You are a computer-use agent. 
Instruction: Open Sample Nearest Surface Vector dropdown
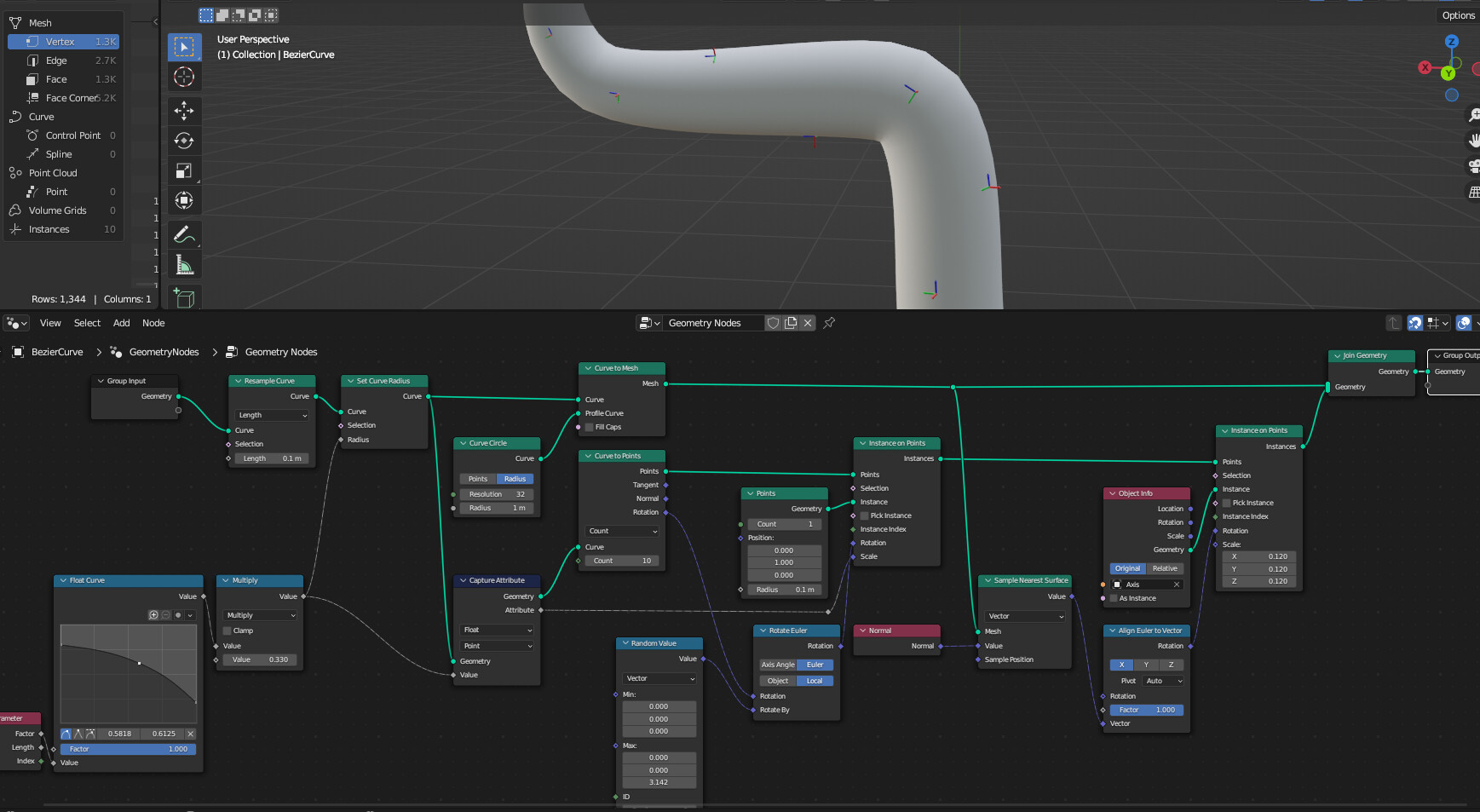tap(1026, 616)
